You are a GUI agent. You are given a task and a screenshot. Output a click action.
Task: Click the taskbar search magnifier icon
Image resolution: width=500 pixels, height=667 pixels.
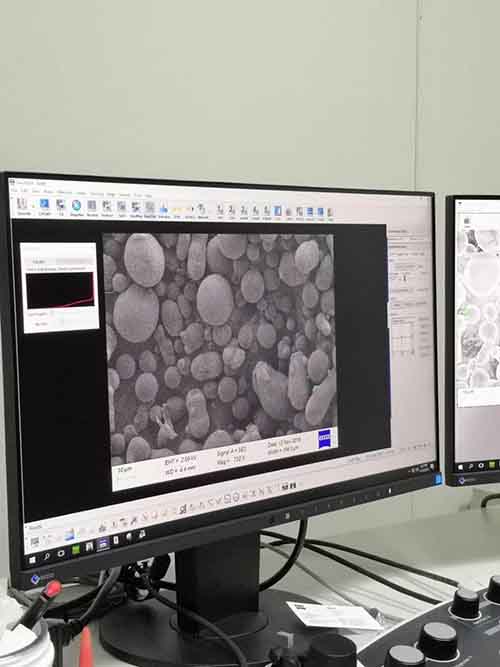(x=46, y=556)
